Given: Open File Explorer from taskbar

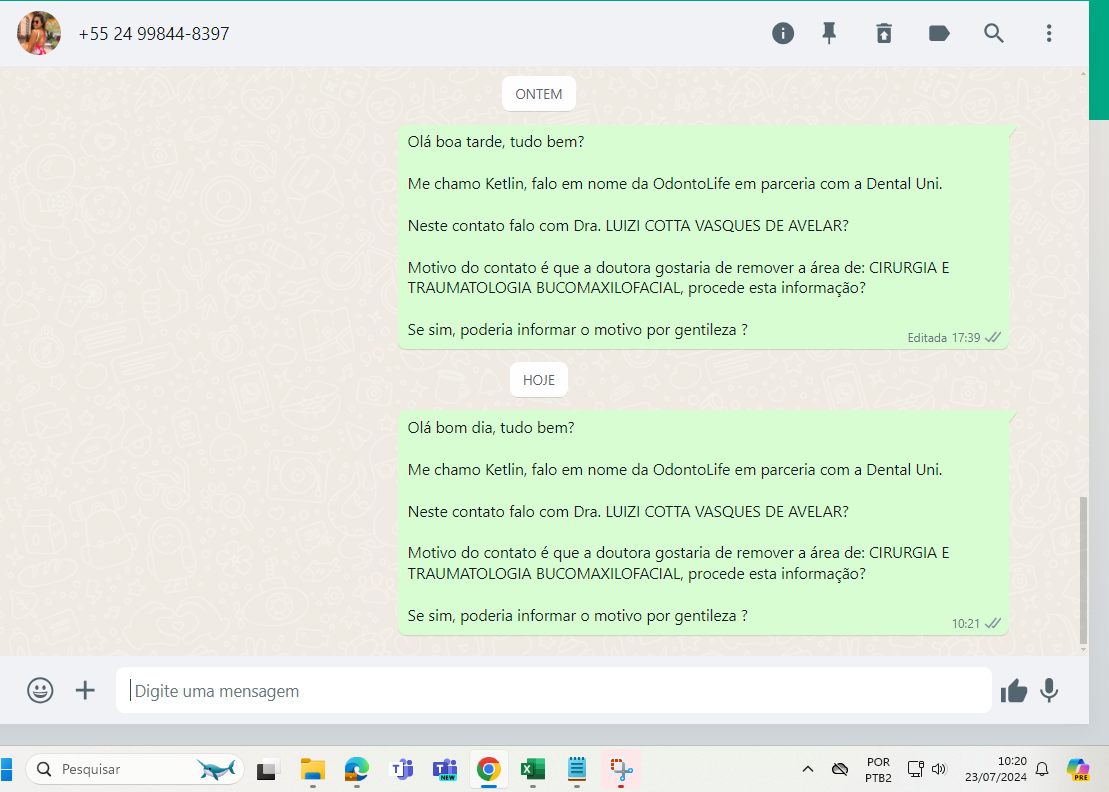Looking at the screenshot, I should 312,769.
